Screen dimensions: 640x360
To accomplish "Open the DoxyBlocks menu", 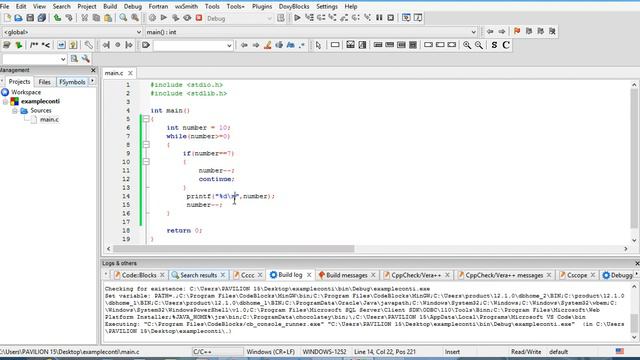I will [x=294, y=7].
